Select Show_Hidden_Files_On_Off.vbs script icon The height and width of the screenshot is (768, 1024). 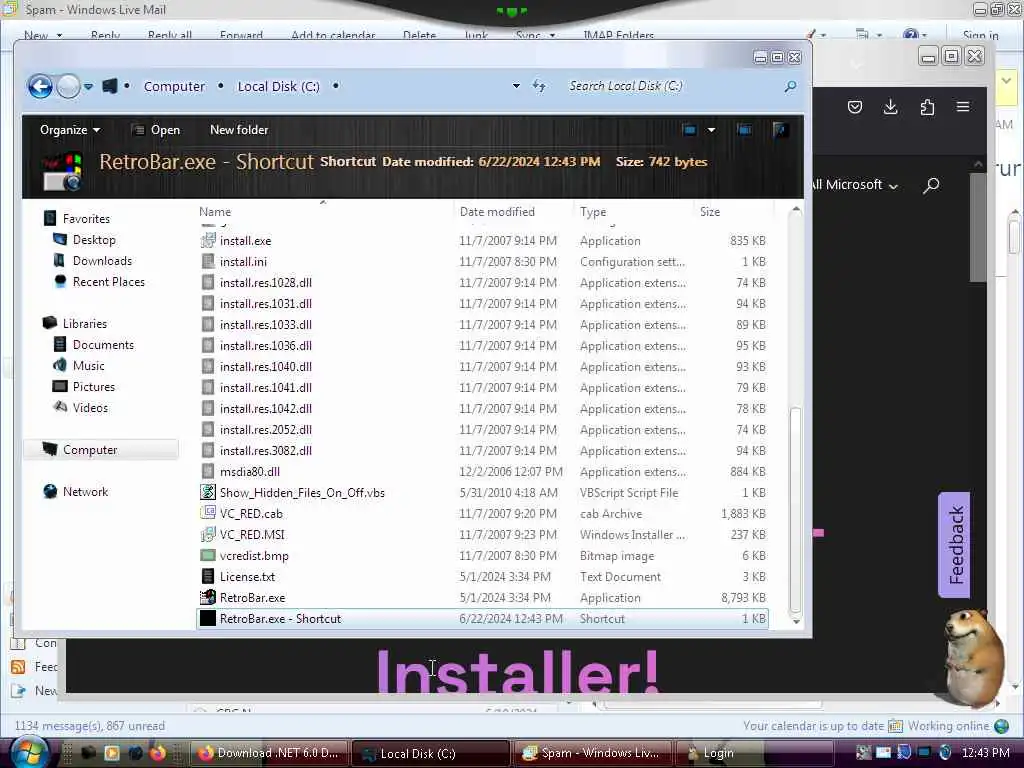(208, 492)
